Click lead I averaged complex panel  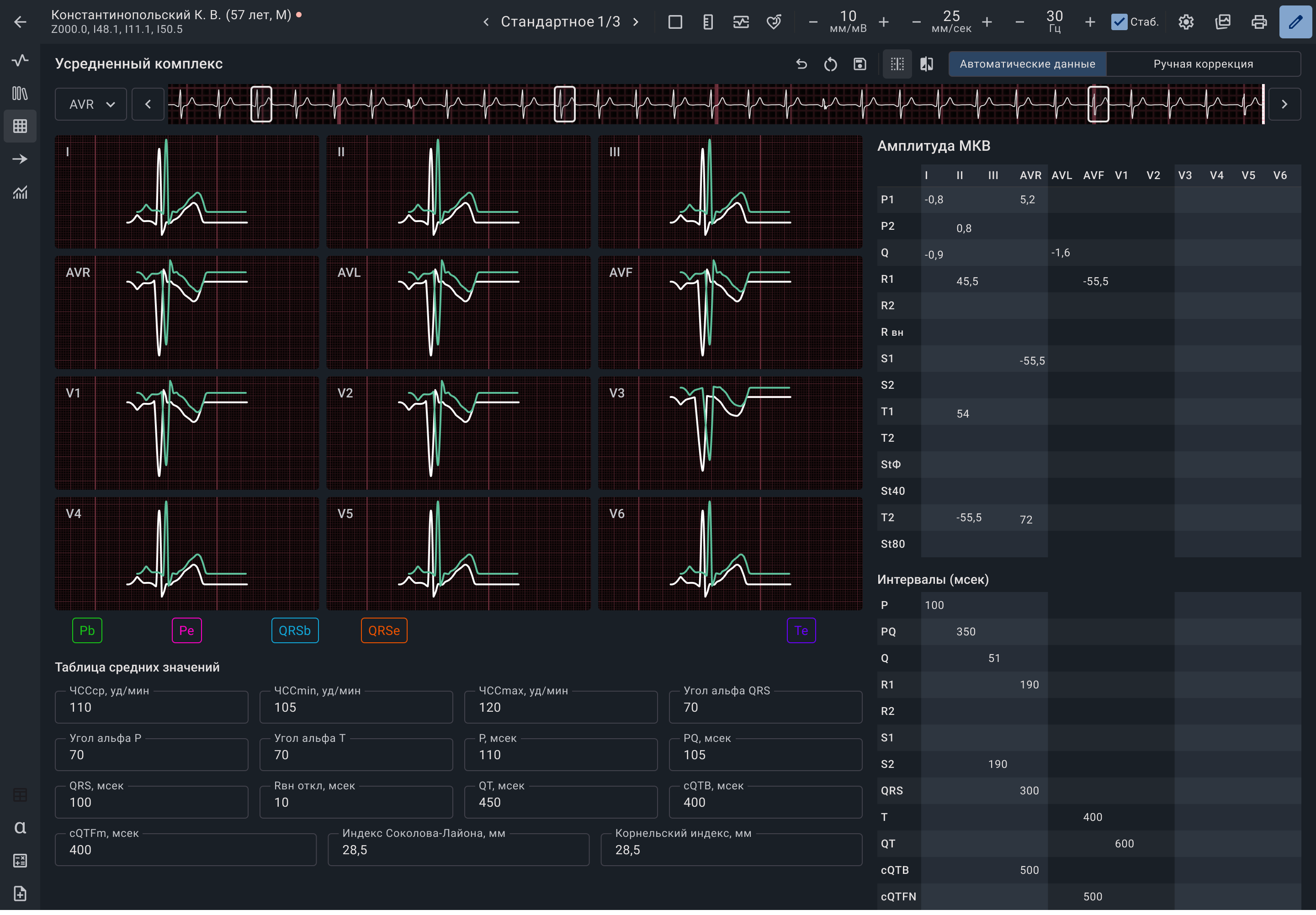(x=187, y=192)
